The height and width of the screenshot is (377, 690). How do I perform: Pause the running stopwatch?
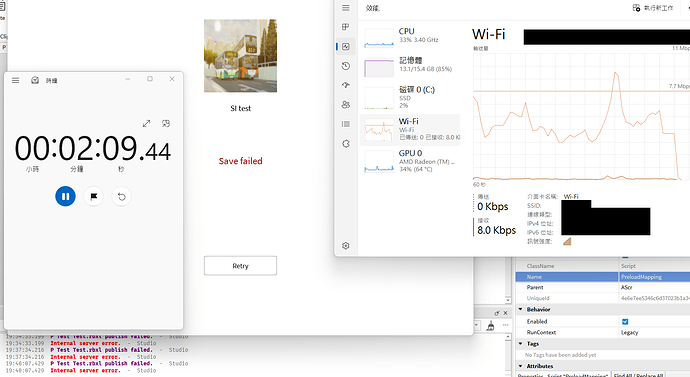[x=65, y=196]
